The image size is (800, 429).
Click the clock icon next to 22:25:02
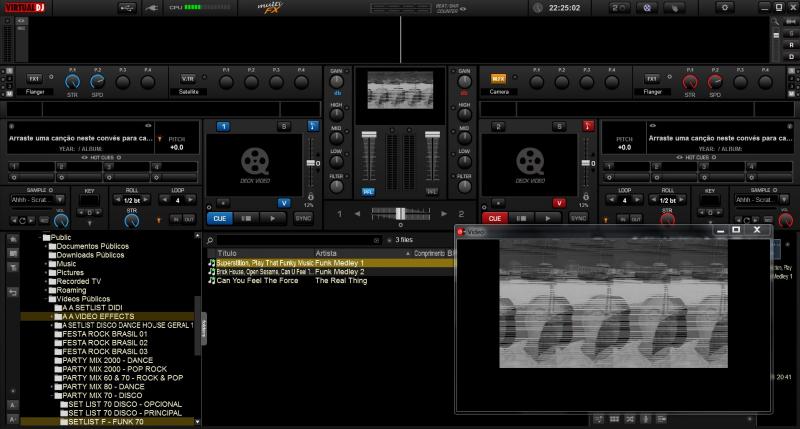pyautogui.click(x=537, y=8)
